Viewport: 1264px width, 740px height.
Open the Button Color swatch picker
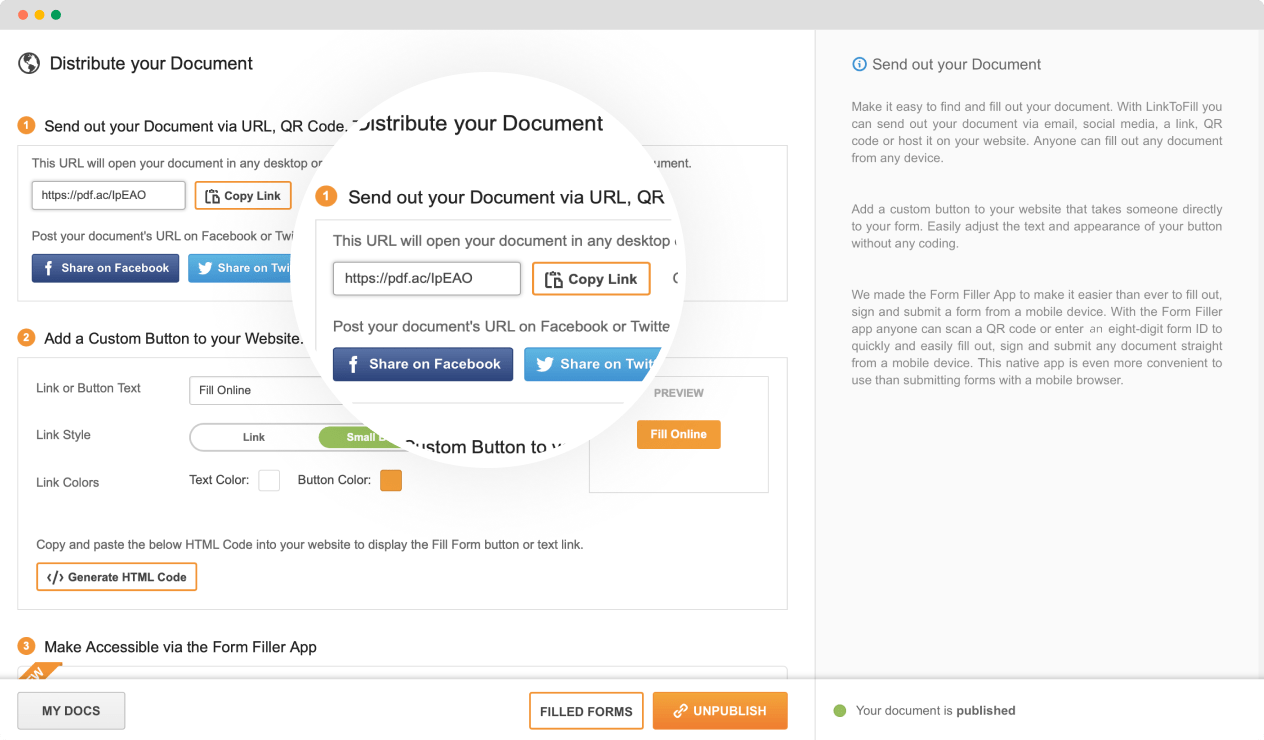[390, 480]
